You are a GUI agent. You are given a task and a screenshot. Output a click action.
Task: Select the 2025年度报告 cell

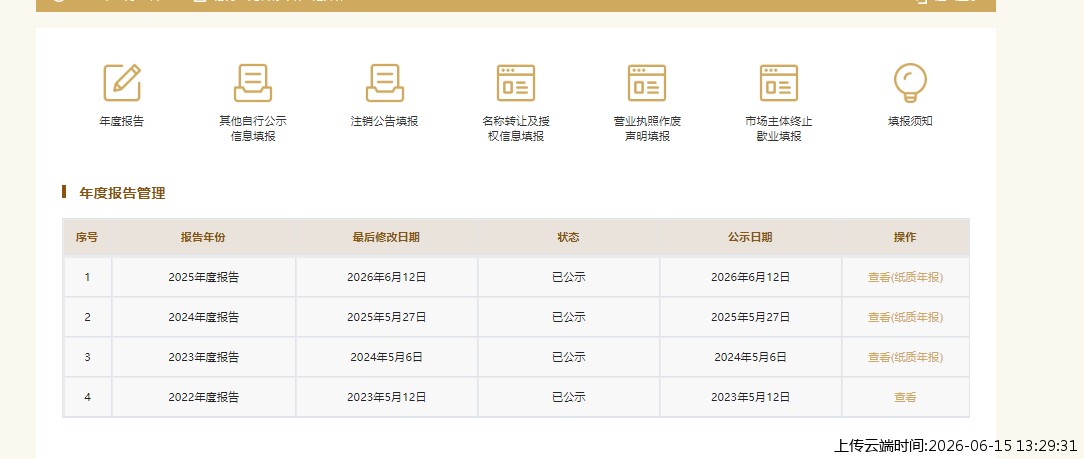tap(203, 277)
